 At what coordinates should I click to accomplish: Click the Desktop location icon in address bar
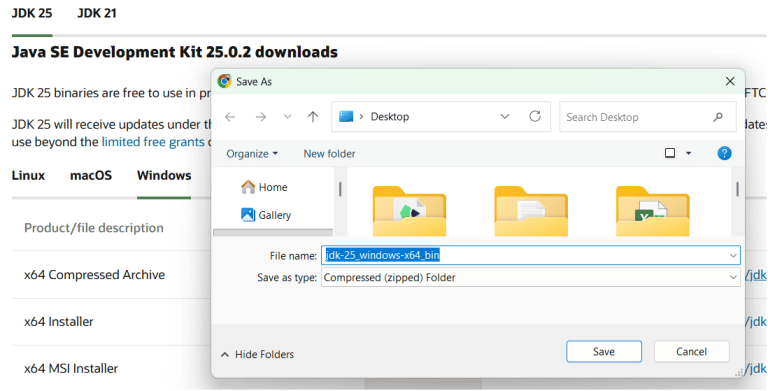[346, 117]
